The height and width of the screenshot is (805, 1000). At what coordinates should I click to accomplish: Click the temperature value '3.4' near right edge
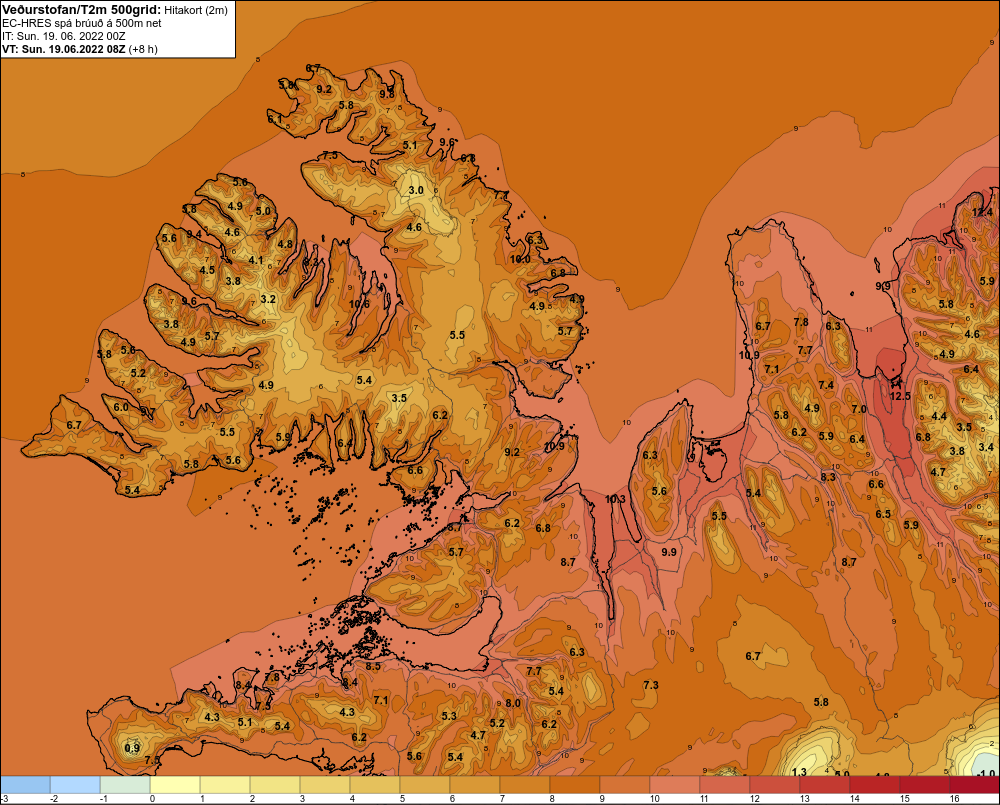[986, 447]
